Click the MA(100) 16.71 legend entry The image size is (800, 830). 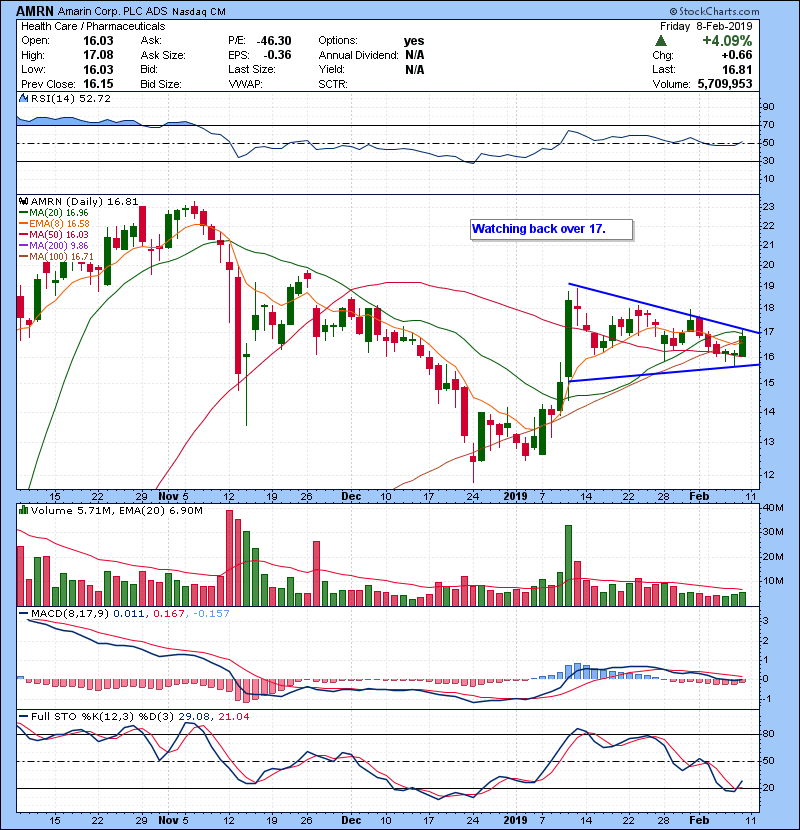(x=56, y=257)
